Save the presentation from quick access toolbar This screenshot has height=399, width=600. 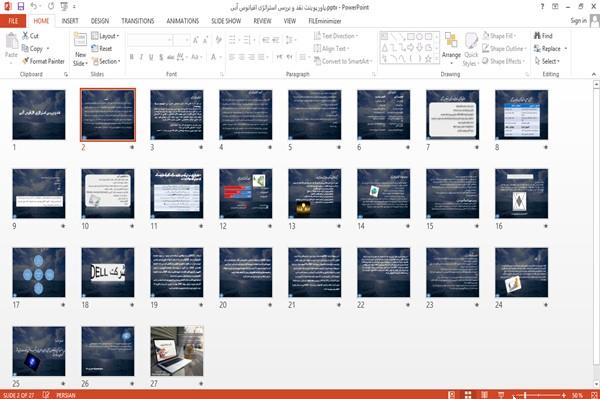tap(21, 7)
